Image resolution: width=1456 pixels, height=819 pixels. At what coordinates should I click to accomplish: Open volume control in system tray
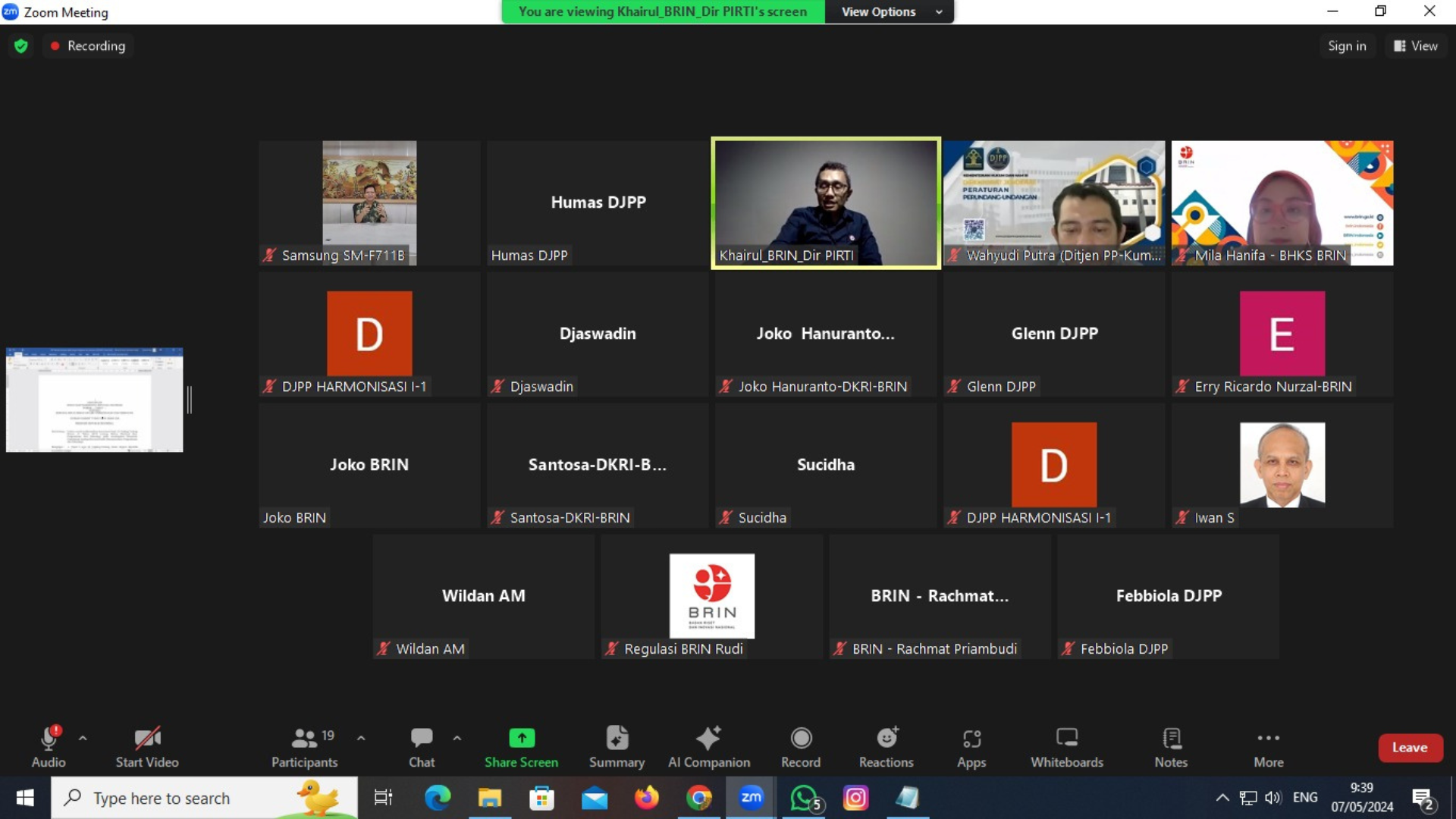1273,798
